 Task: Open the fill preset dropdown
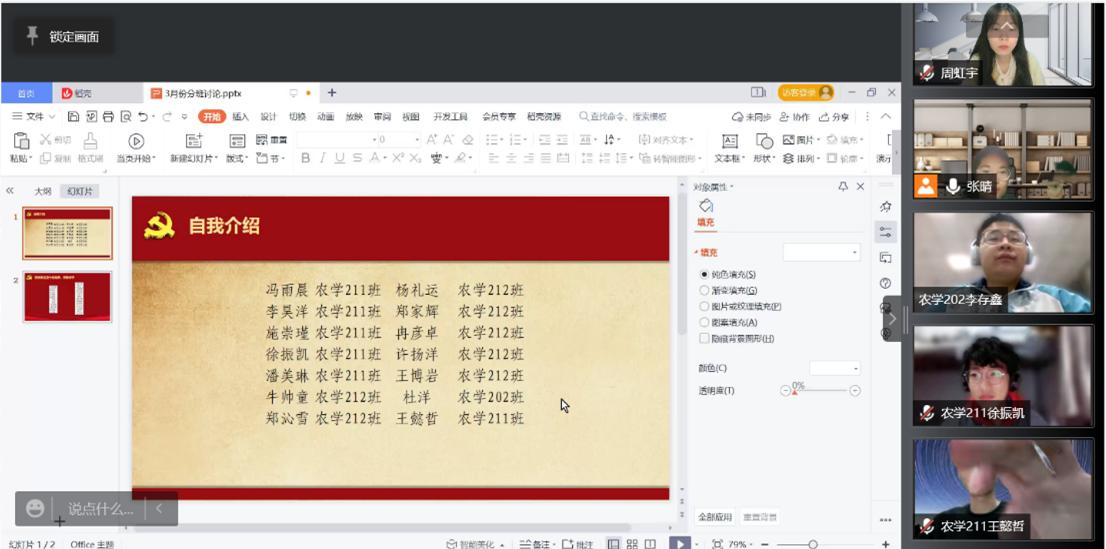821,253
